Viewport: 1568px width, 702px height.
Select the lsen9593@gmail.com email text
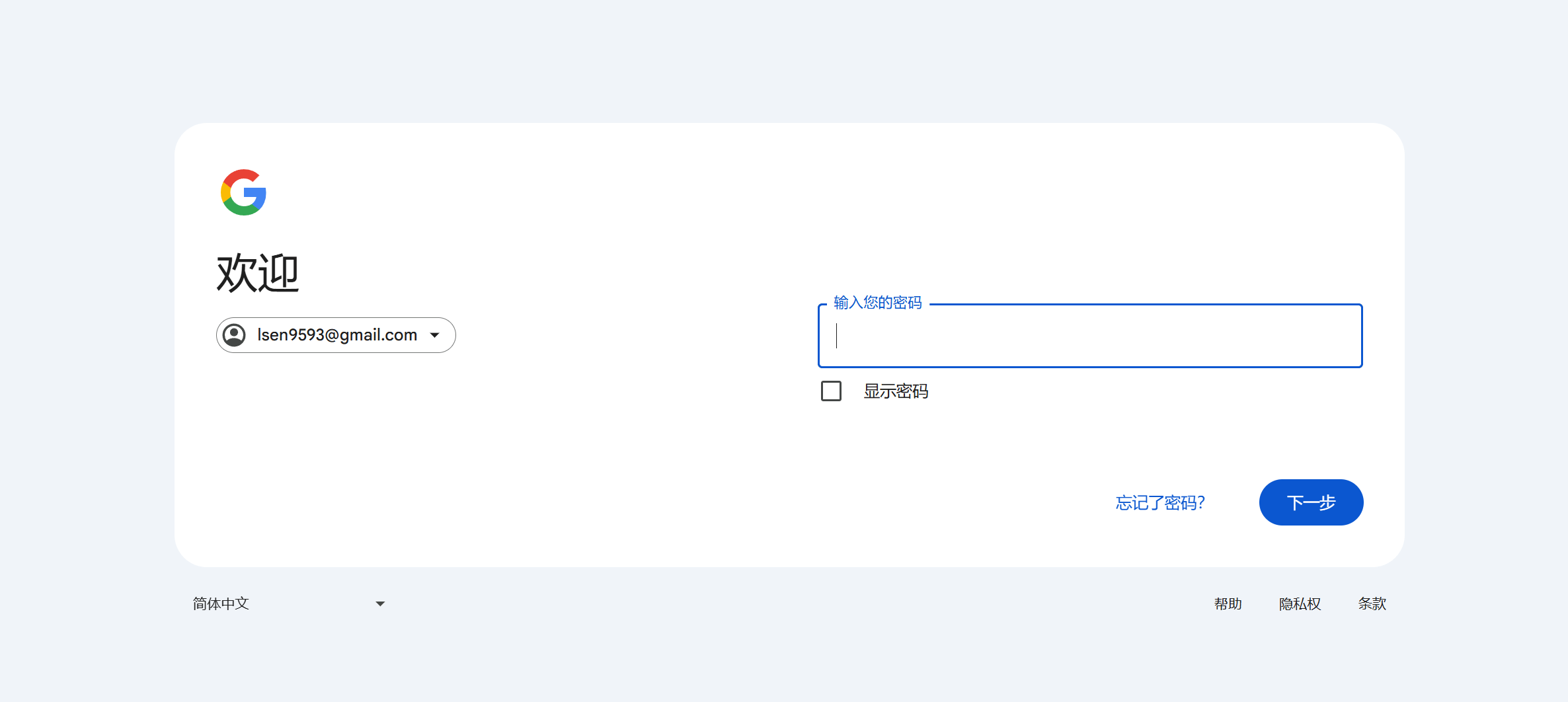[337, 335]
